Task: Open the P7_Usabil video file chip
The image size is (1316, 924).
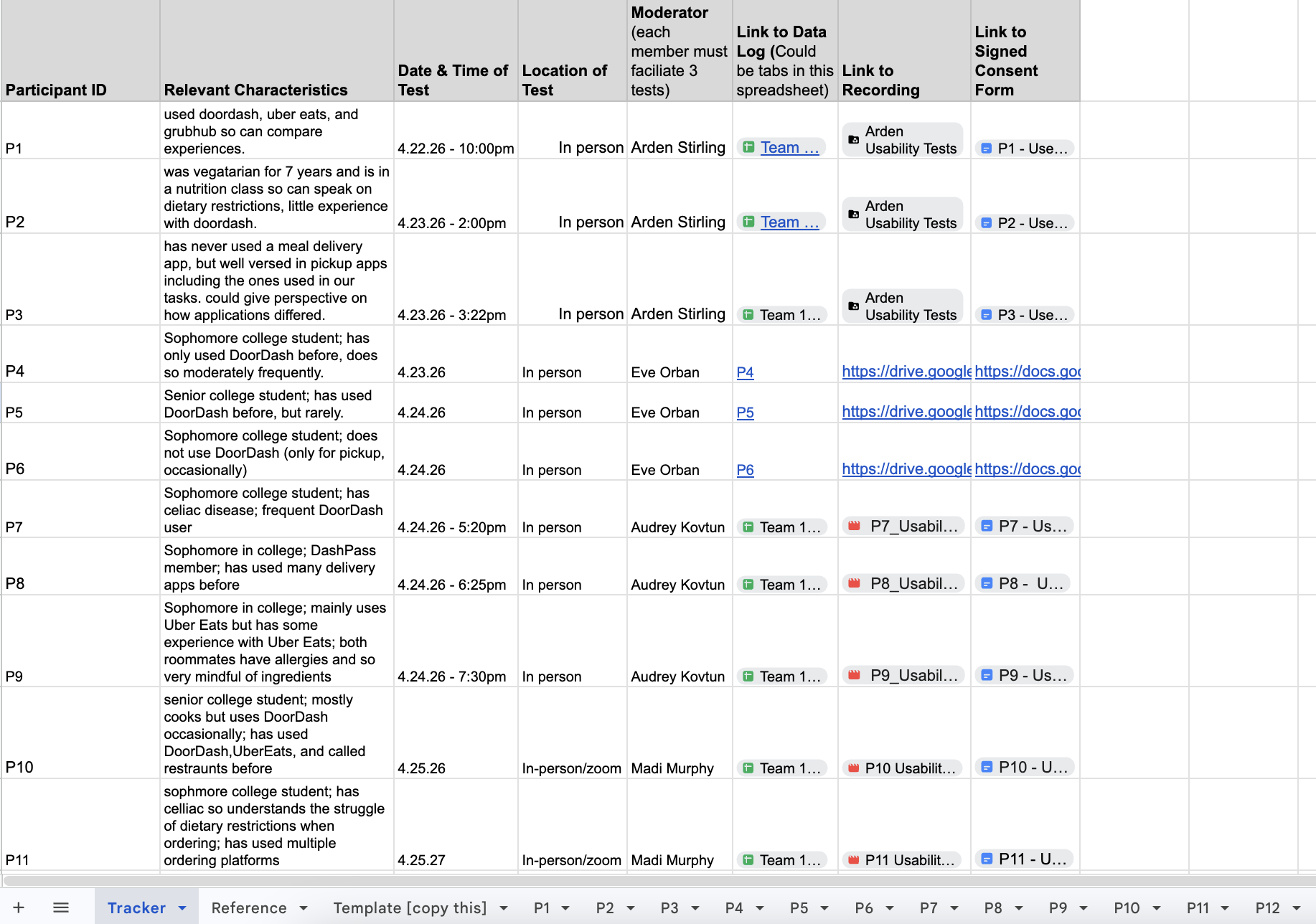Action: (903, 526)
